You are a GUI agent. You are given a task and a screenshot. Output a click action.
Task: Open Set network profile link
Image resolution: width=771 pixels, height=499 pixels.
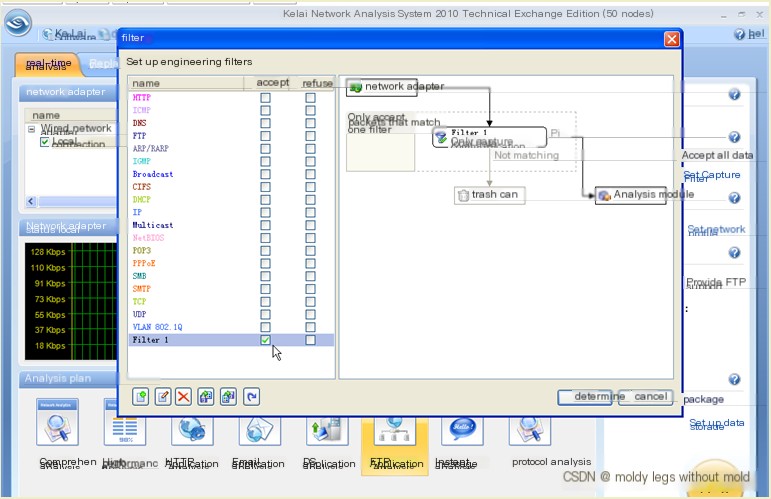716,230
